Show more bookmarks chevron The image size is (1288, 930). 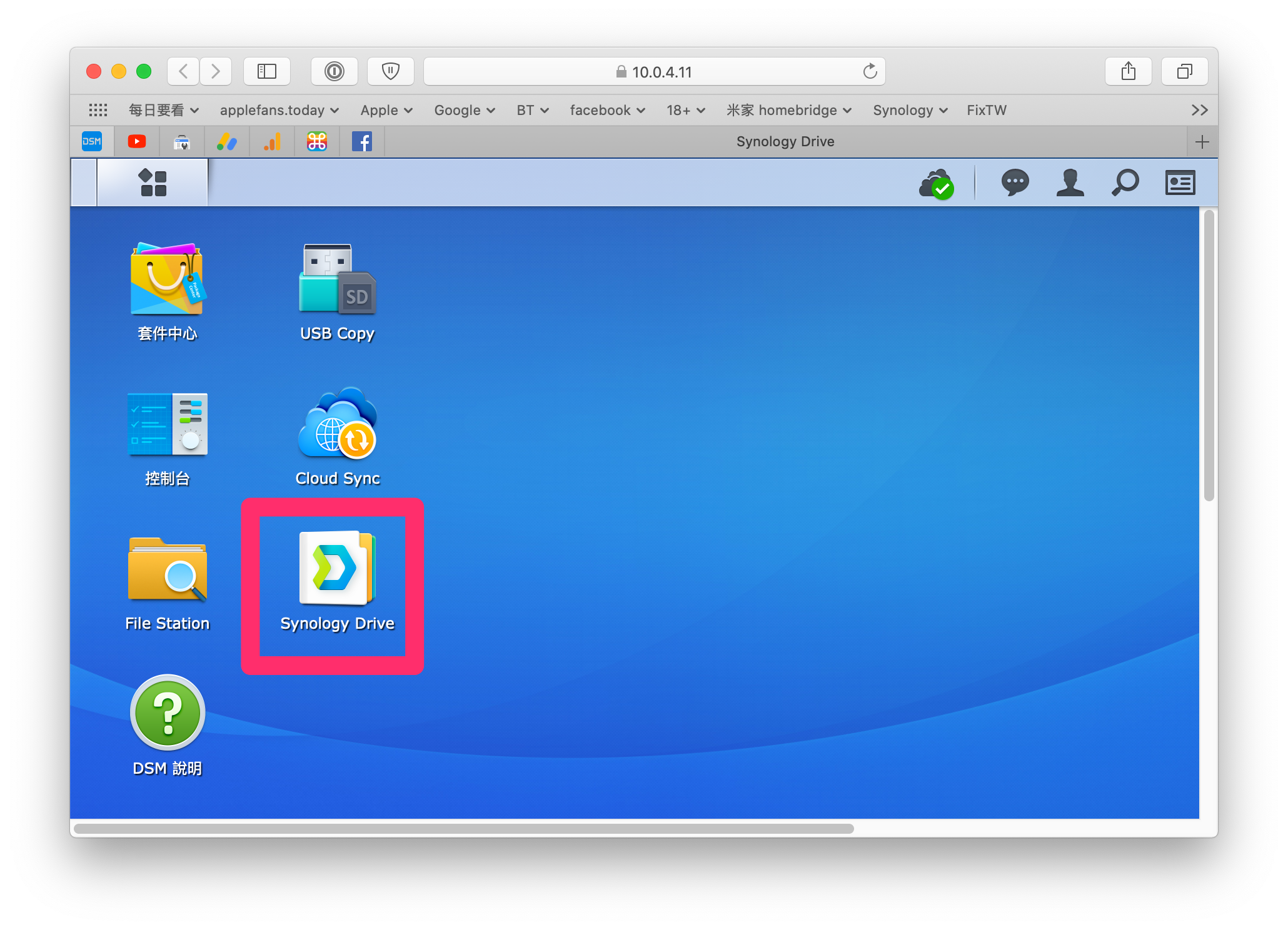(1199, 110)
